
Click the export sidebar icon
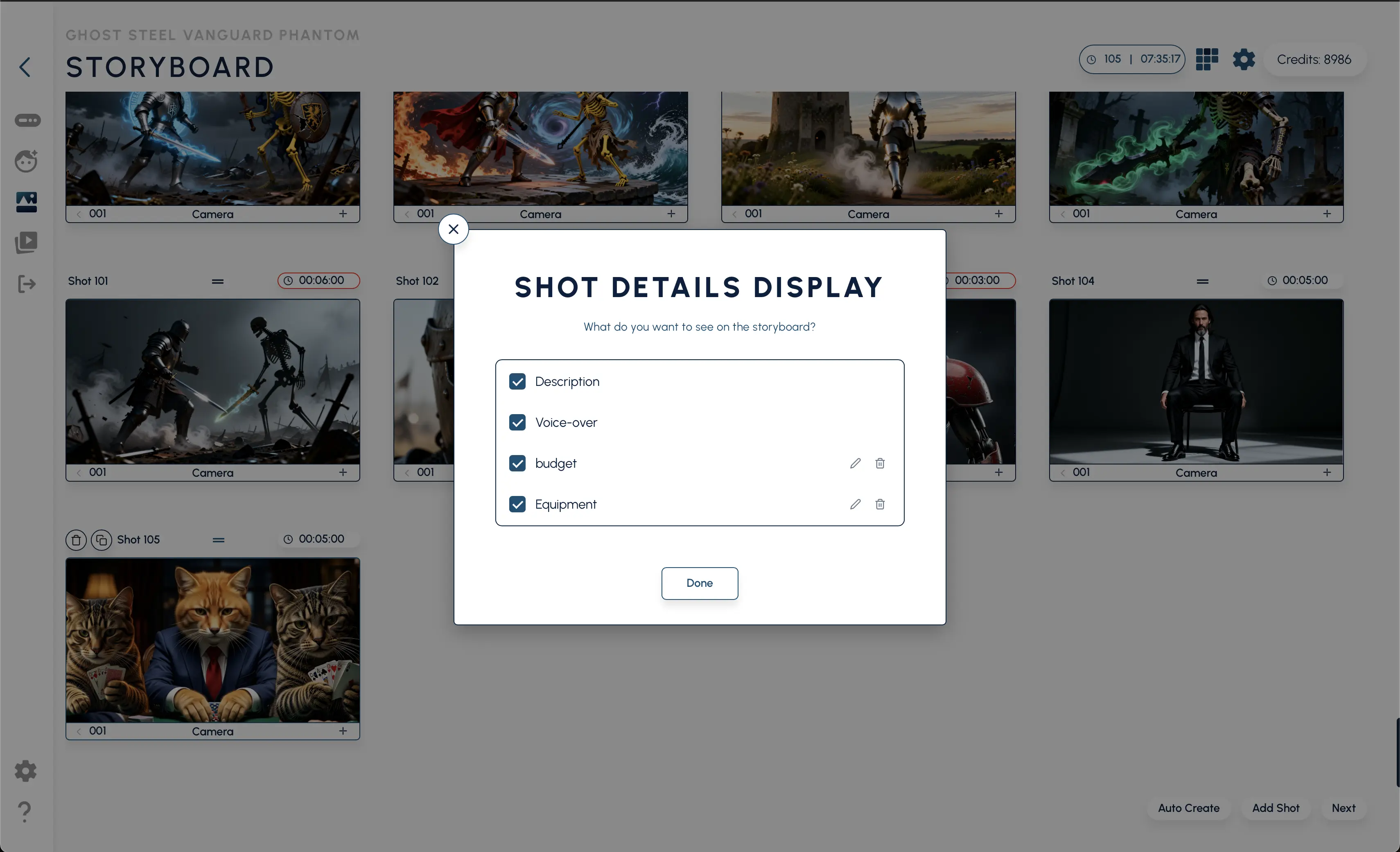26,284
